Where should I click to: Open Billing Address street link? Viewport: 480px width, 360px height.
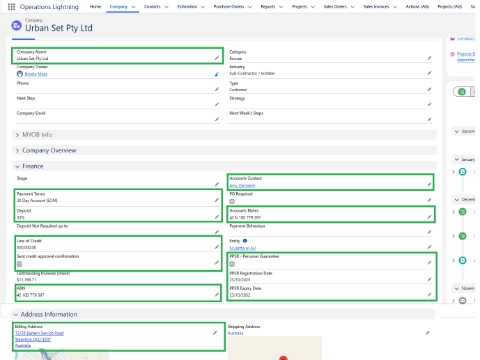[x=39, y=333]
